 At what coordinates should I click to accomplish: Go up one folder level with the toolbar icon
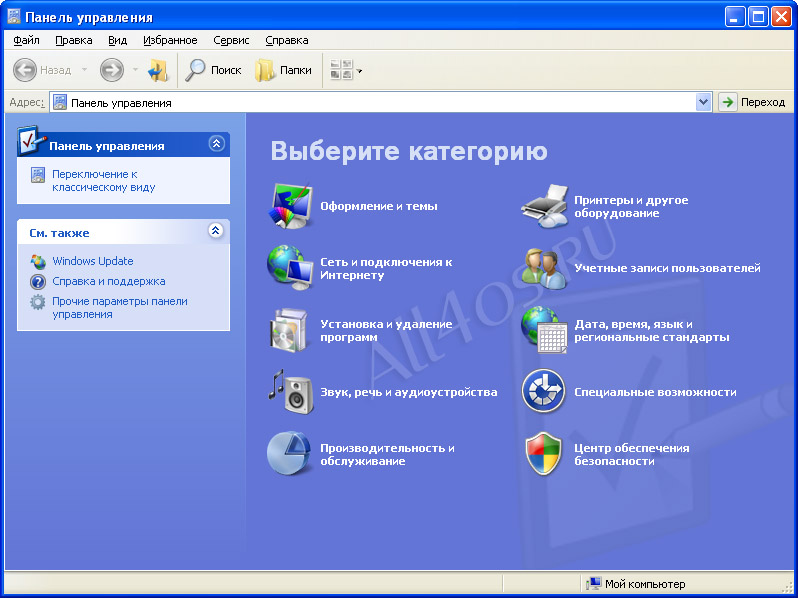158,70
